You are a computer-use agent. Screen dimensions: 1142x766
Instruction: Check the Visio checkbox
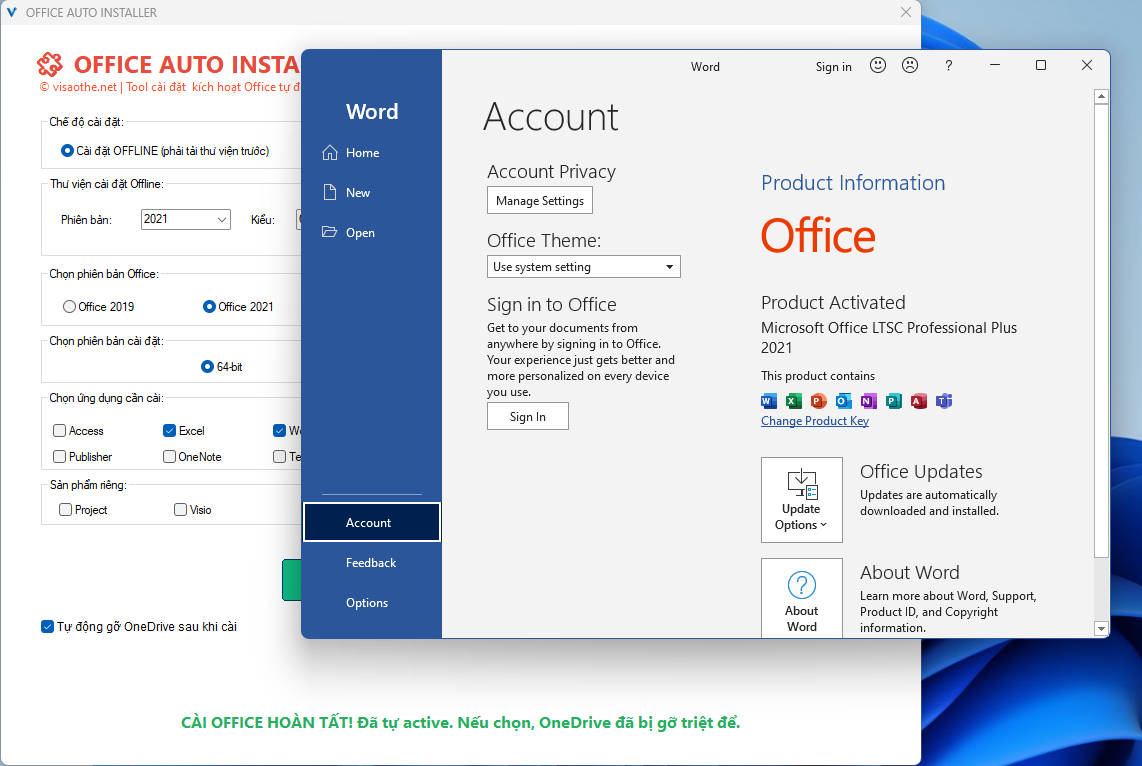pos(181,510)
